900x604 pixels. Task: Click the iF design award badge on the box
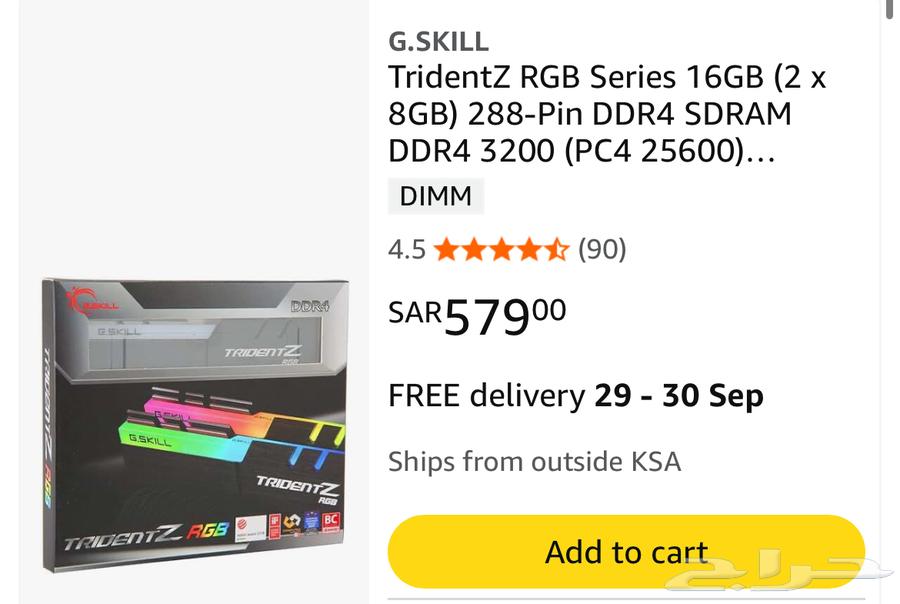(x=276, y=525)
